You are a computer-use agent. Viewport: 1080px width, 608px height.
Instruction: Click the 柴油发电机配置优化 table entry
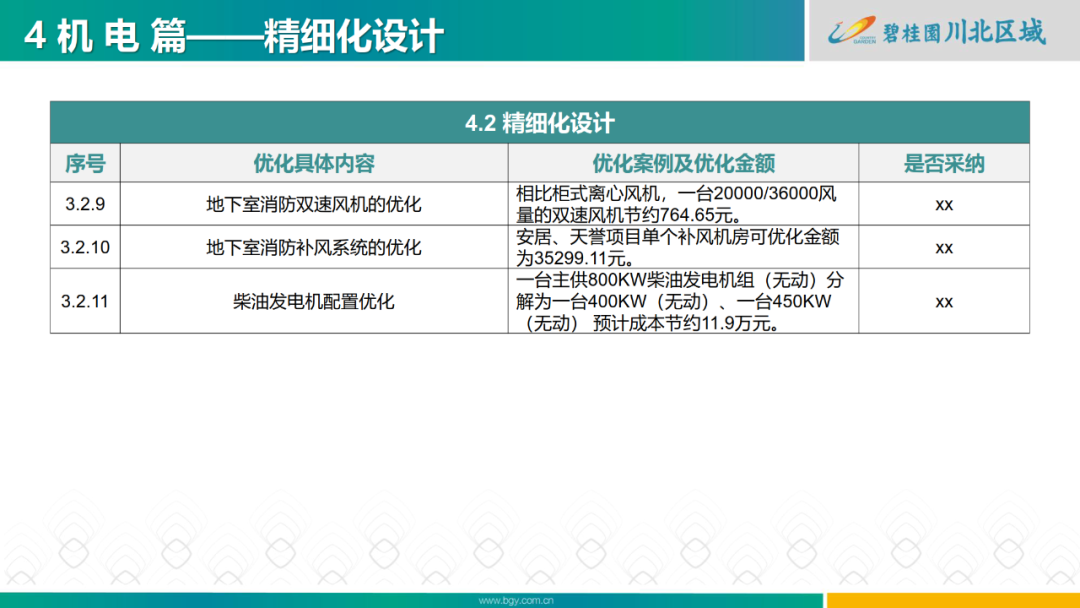[315, 300]
